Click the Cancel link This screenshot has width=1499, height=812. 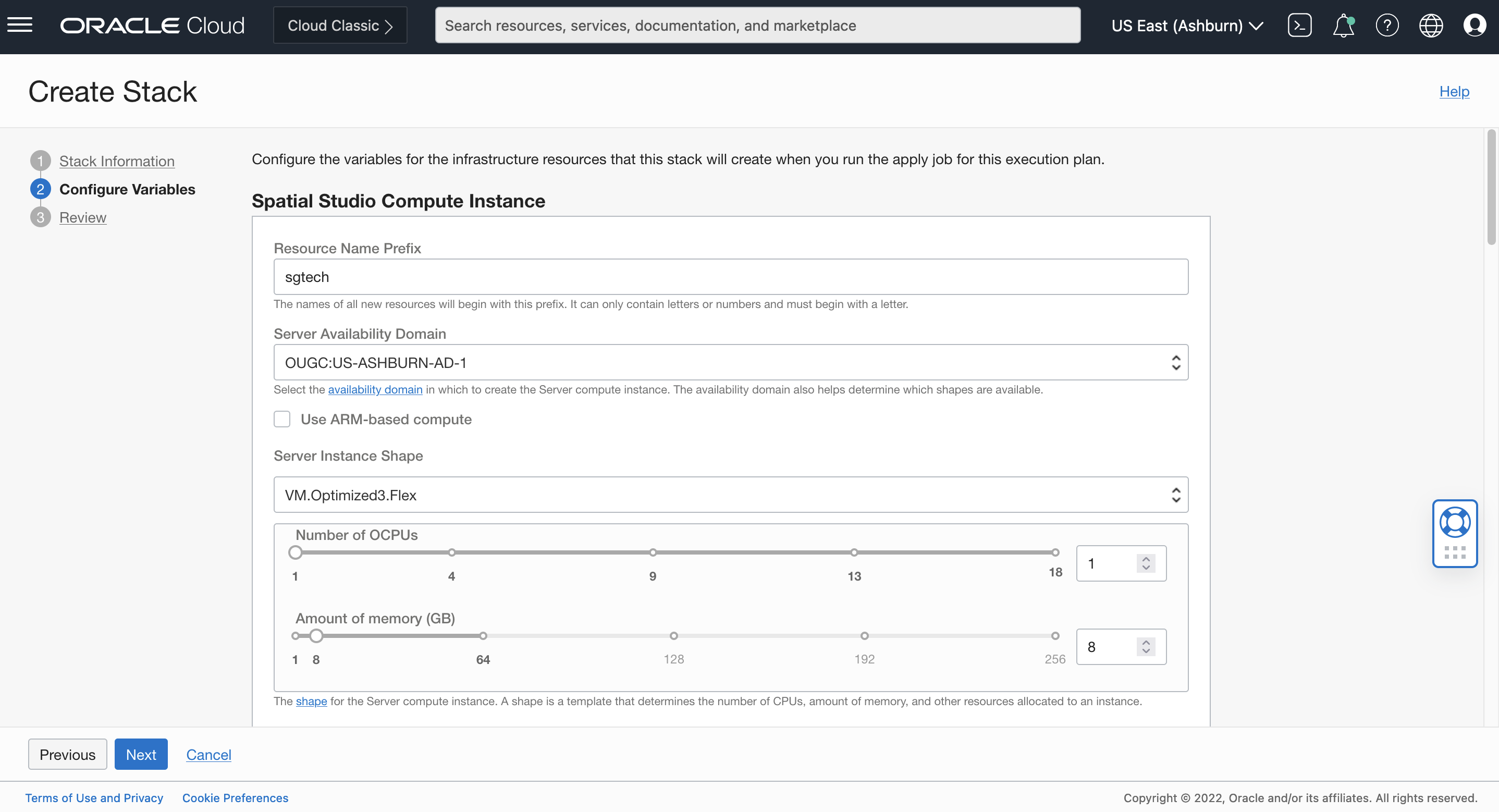208,754
